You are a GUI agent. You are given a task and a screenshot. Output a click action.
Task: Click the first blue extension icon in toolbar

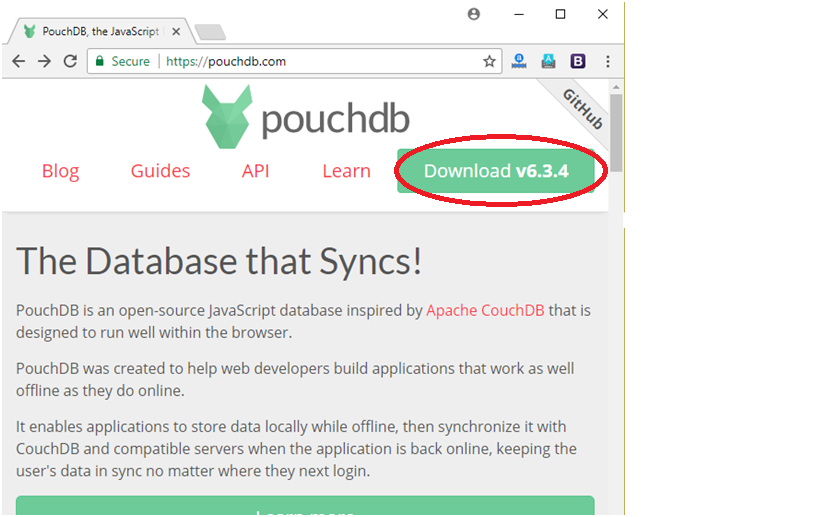click(x=519, y=61)
